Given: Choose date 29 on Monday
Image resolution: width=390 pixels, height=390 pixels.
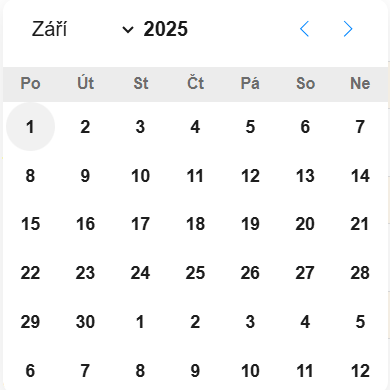Looking at the screenshot, I should click(x=30, y=322).
